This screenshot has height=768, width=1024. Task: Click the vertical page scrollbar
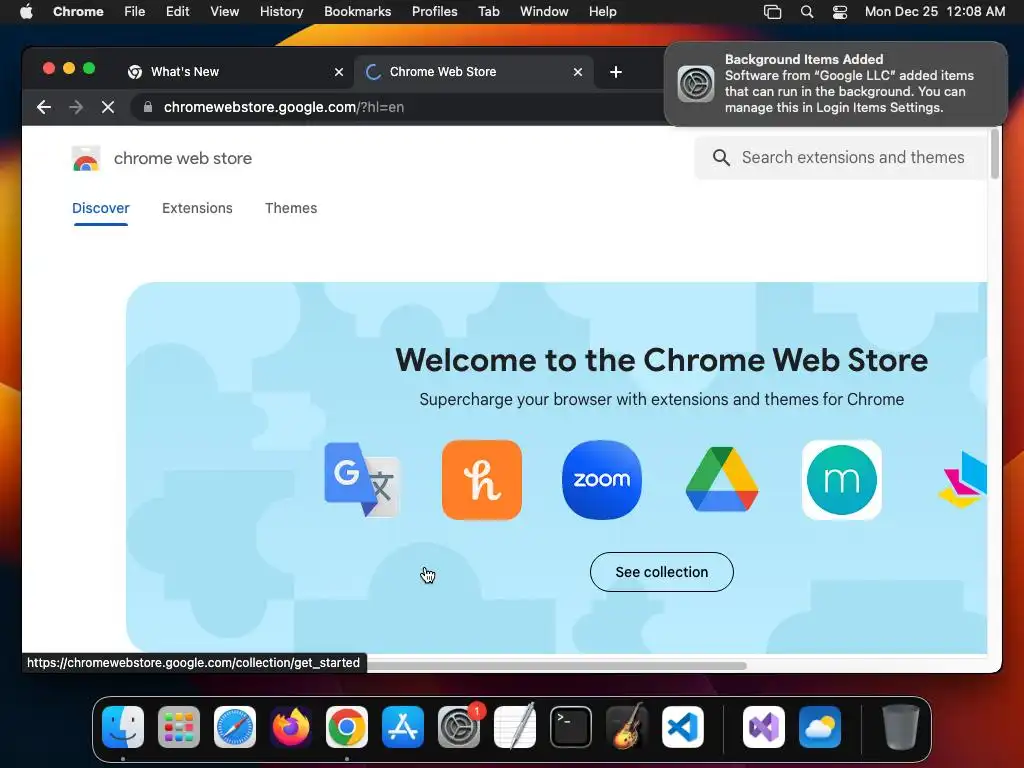(995, 154)
